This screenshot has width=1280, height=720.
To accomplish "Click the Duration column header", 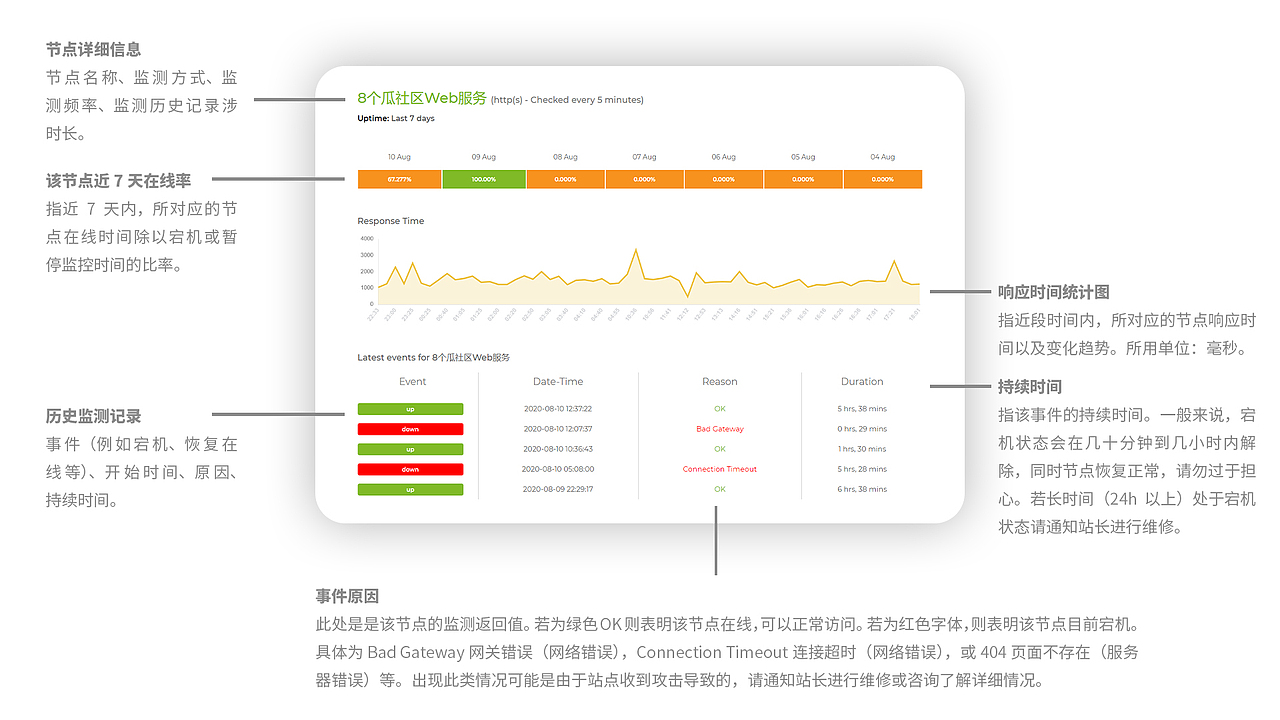I will (x=862, y=381).
